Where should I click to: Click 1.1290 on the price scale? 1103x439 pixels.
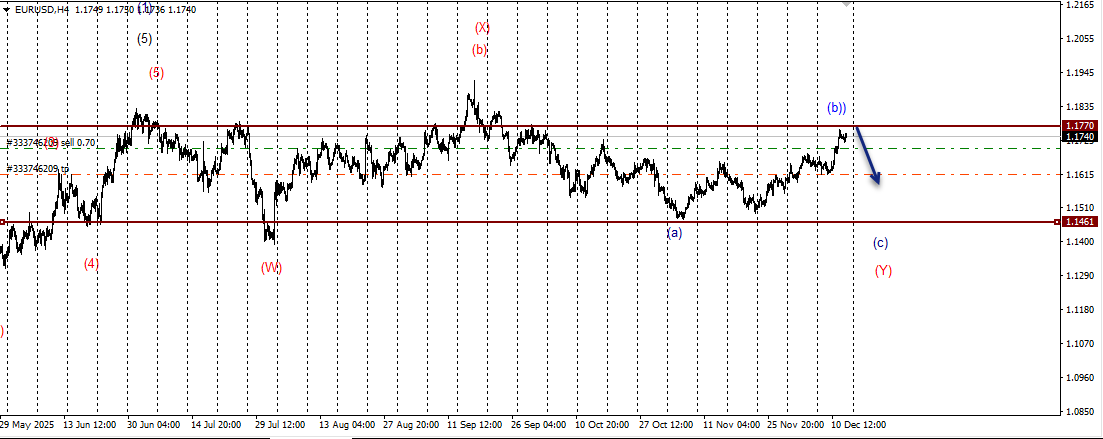[x=1080, y=276]
